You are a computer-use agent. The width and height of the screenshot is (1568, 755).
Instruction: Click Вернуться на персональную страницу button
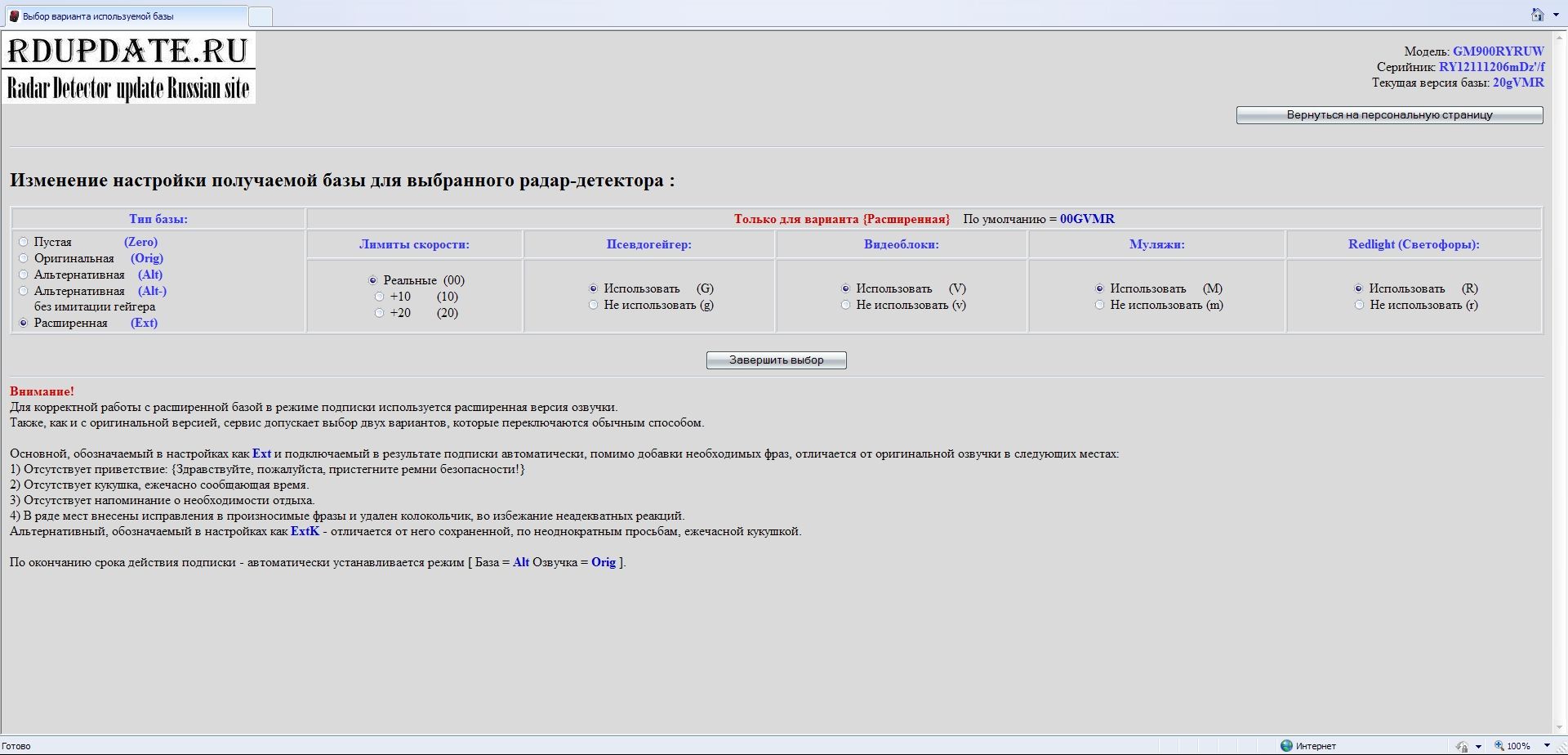tap(1389, 115)
